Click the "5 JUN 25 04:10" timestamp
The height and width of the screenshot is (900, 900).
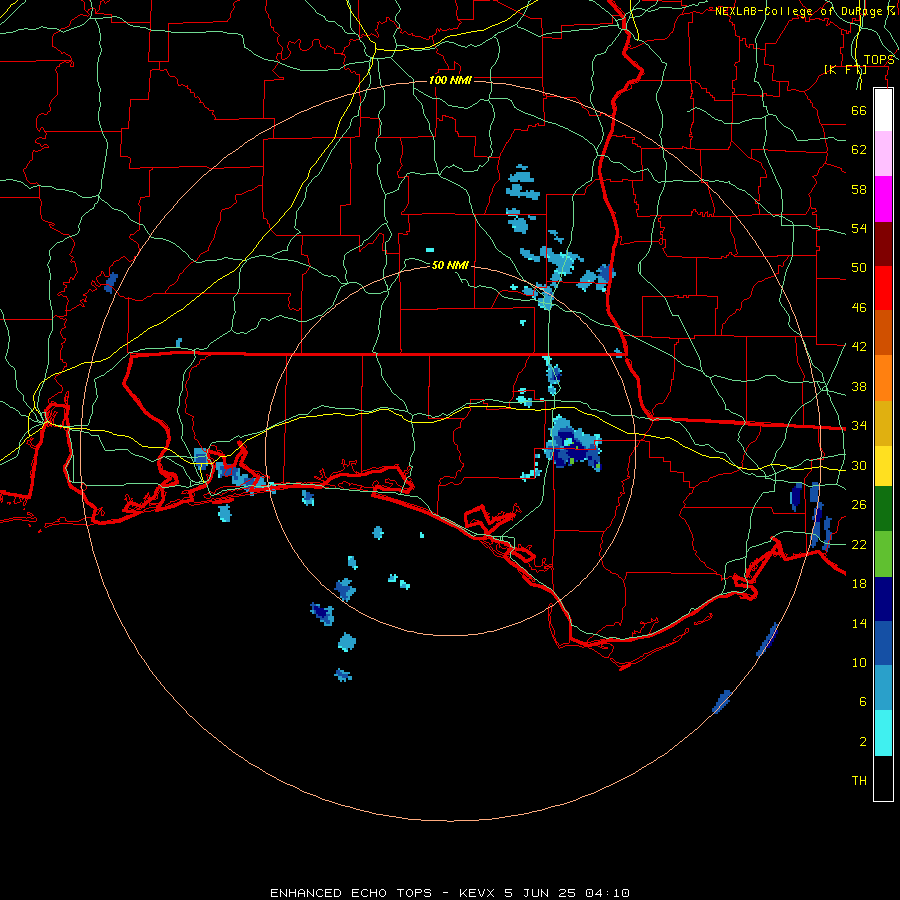(567, 893)
